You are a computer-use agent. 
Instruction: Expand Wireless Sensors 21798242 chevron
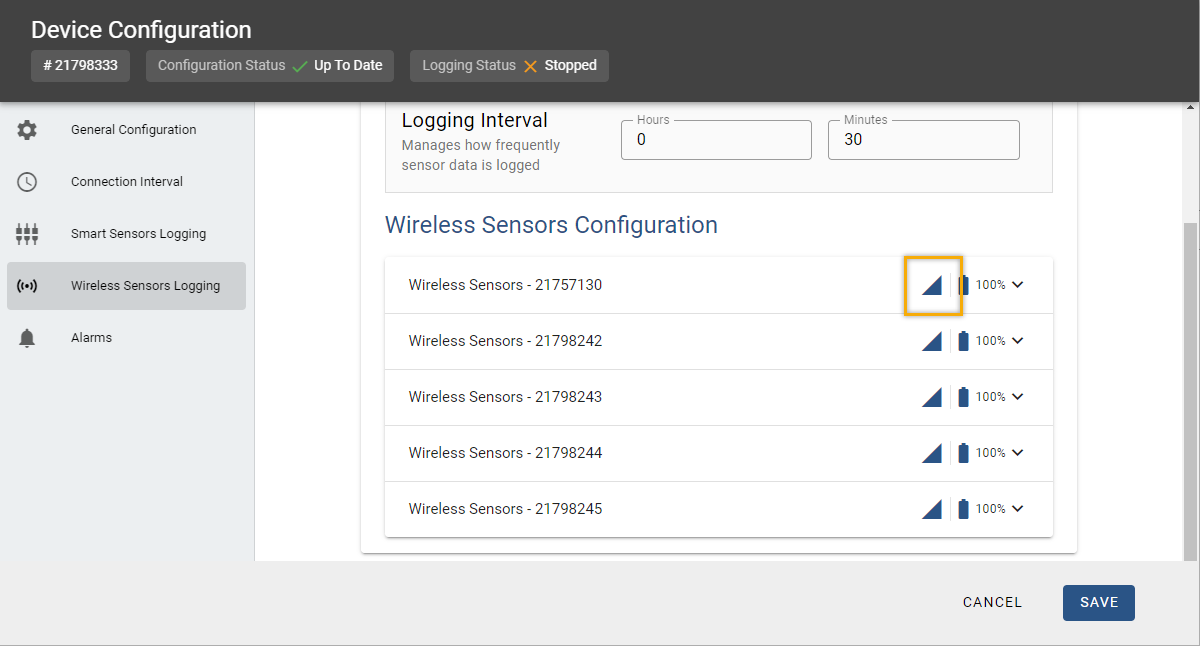point(1018,341)
